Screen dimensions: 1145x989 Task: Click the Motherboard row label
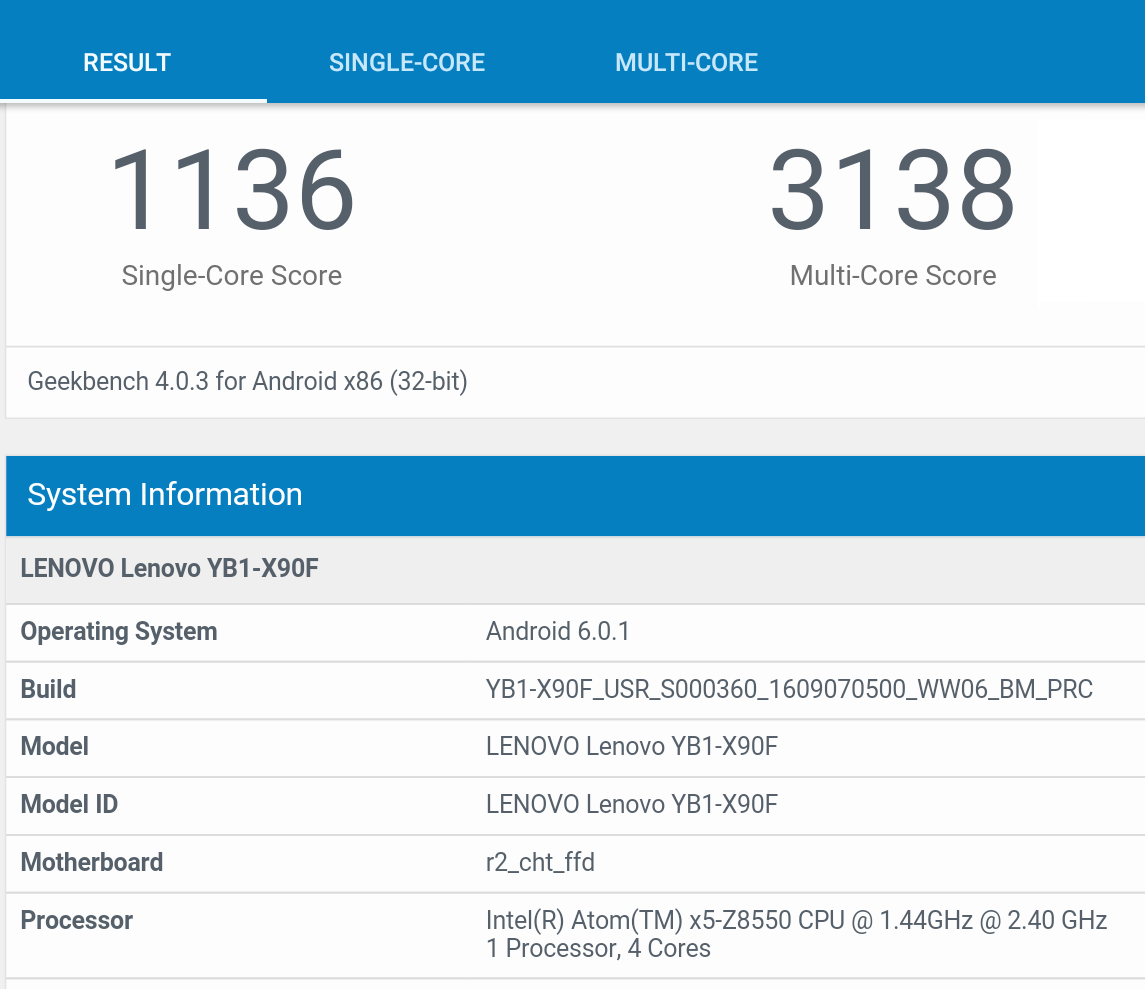(x=92, y=862)
